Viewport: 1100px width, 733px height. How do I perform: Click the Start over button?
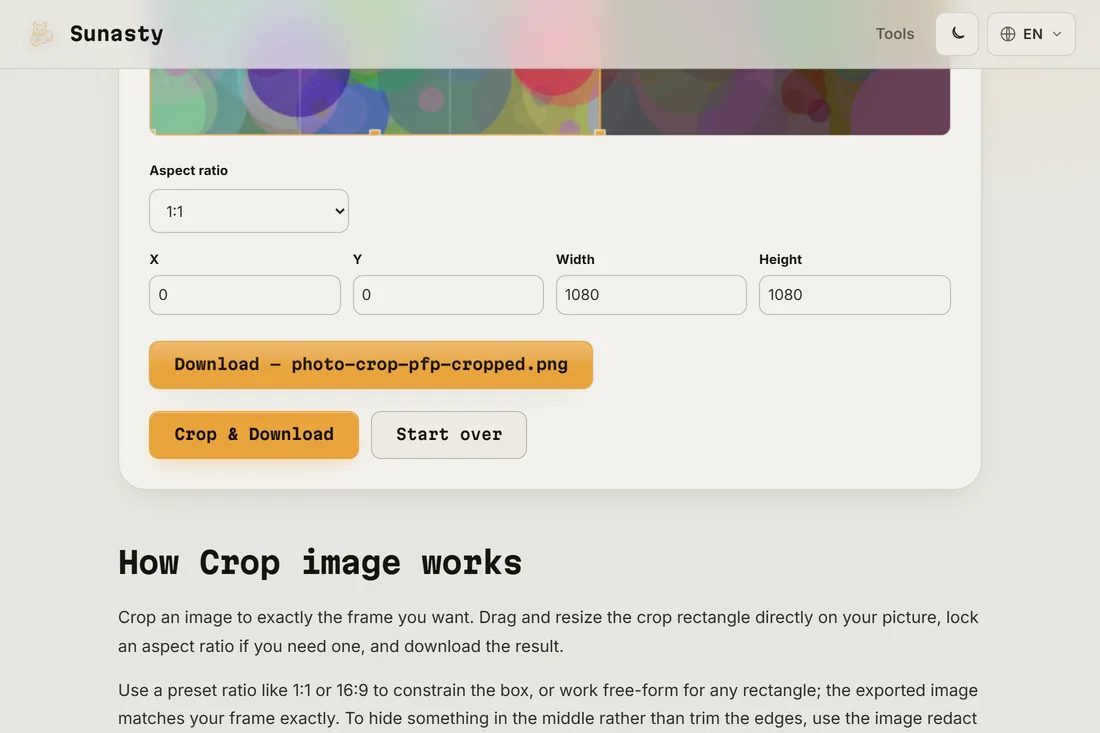pyautogui.click(x=449, y=435)
